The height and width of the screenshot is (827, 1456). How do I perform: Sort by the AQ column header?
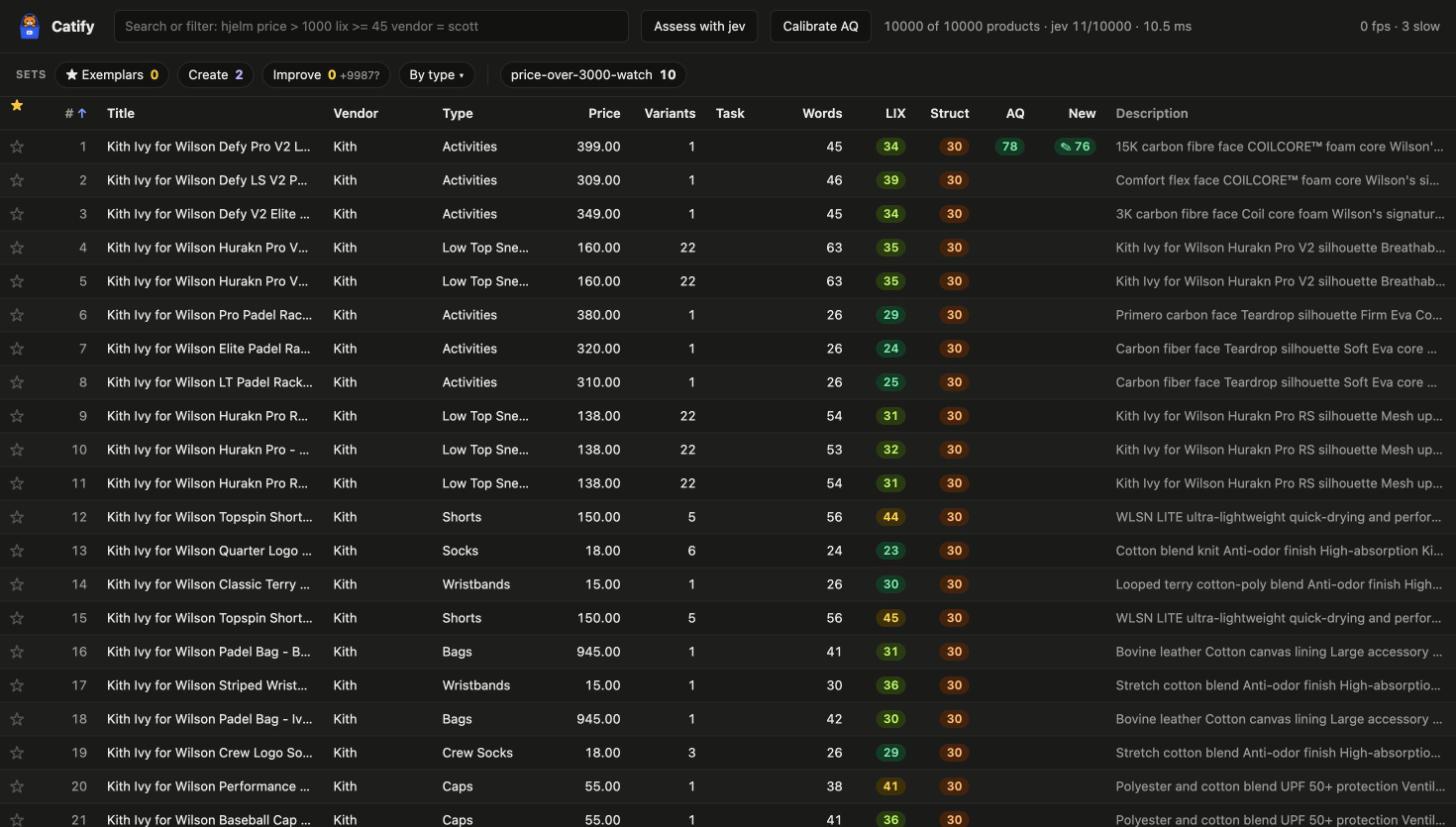1015,114
